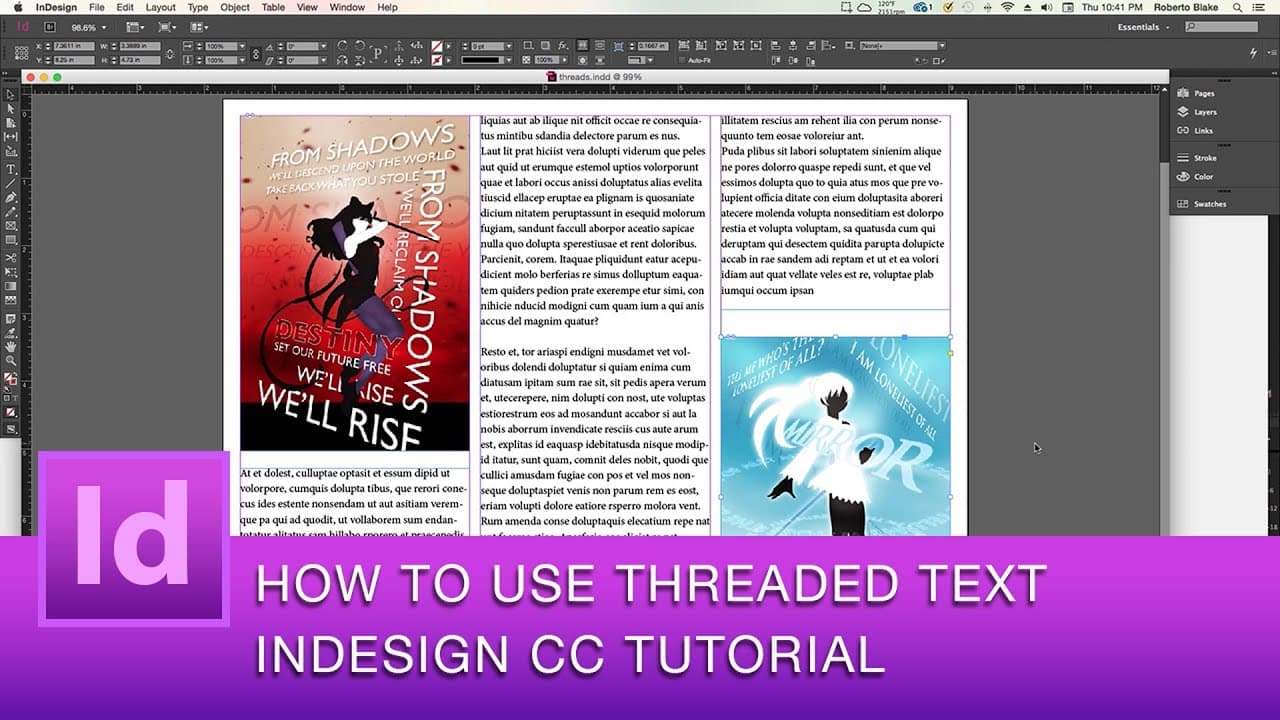Select the Rectangle Frame tool
This screenshot has width=1280, height=720.
click(x=11, y=225)
